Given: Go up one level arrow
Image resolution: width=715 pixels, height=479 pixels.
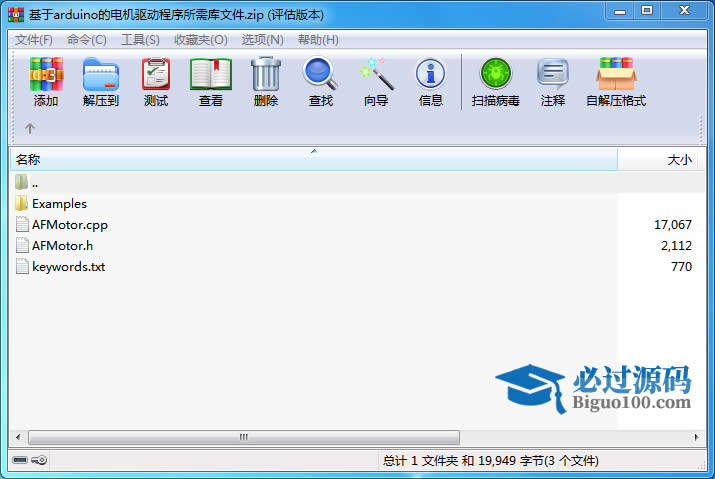Looking at the screenshot, I should 30,128.
